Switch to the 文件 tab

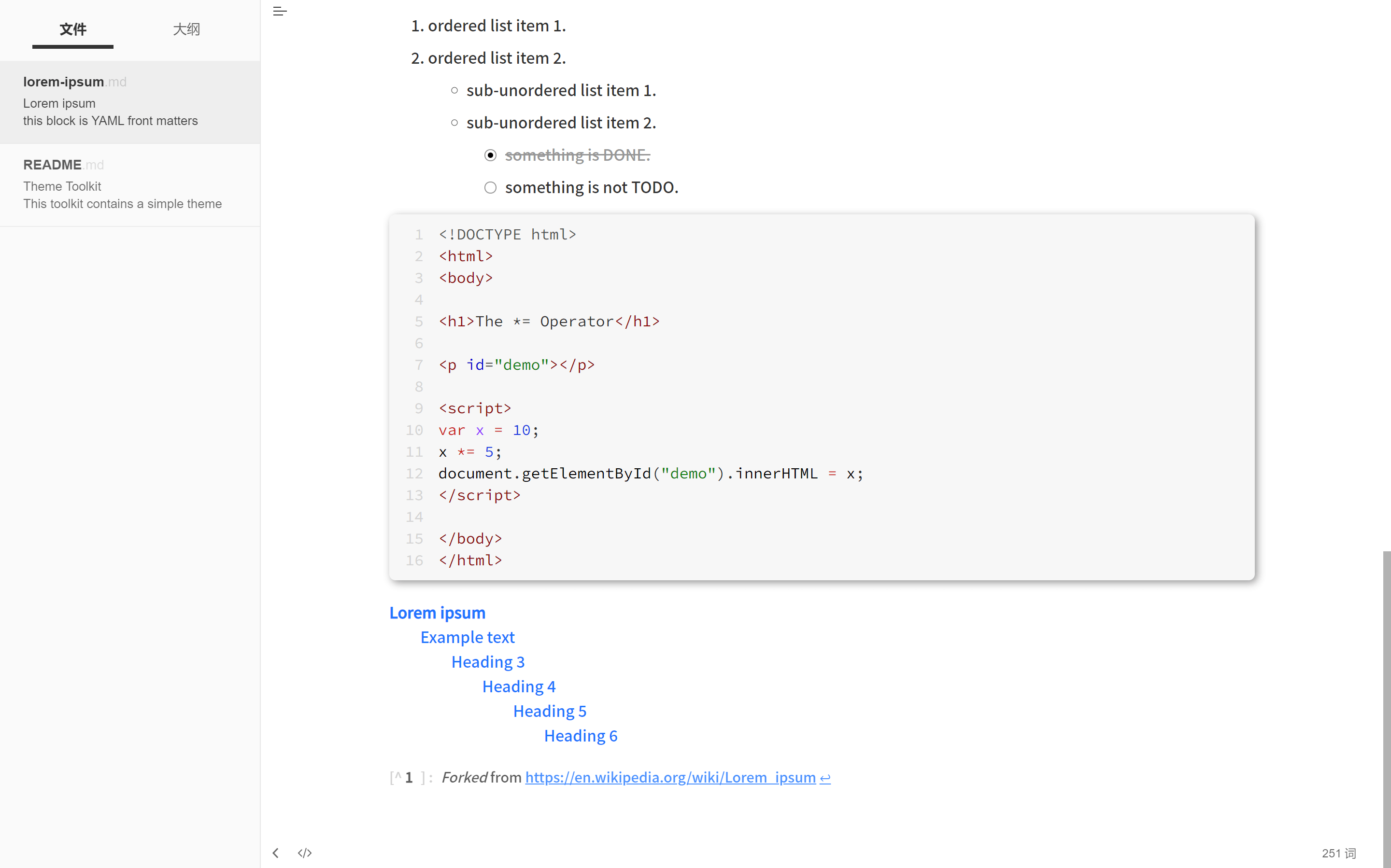tap(73, 29)
